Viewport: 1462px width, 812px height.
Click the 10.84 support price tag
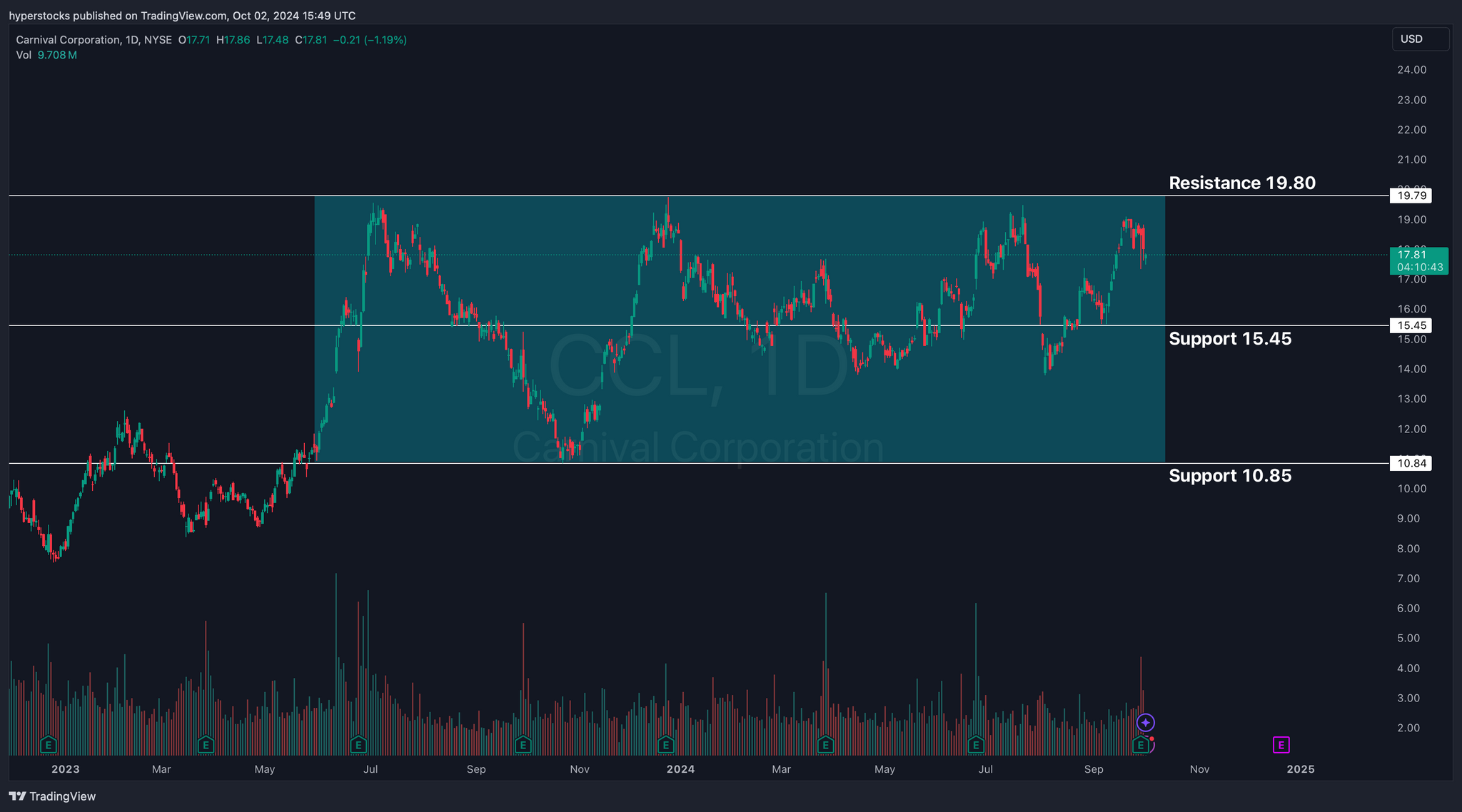[1411, 463]
